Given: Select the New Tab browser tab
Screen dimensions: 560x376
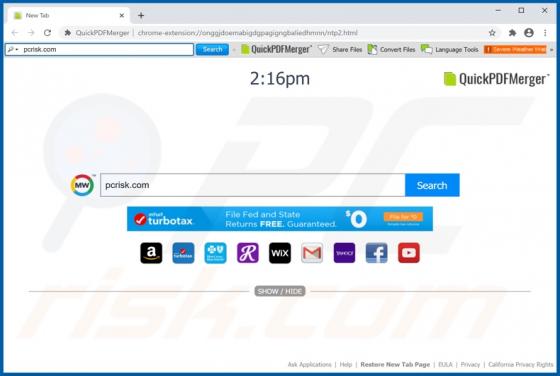Looking at the screenshot, I should tap(68, 15).
